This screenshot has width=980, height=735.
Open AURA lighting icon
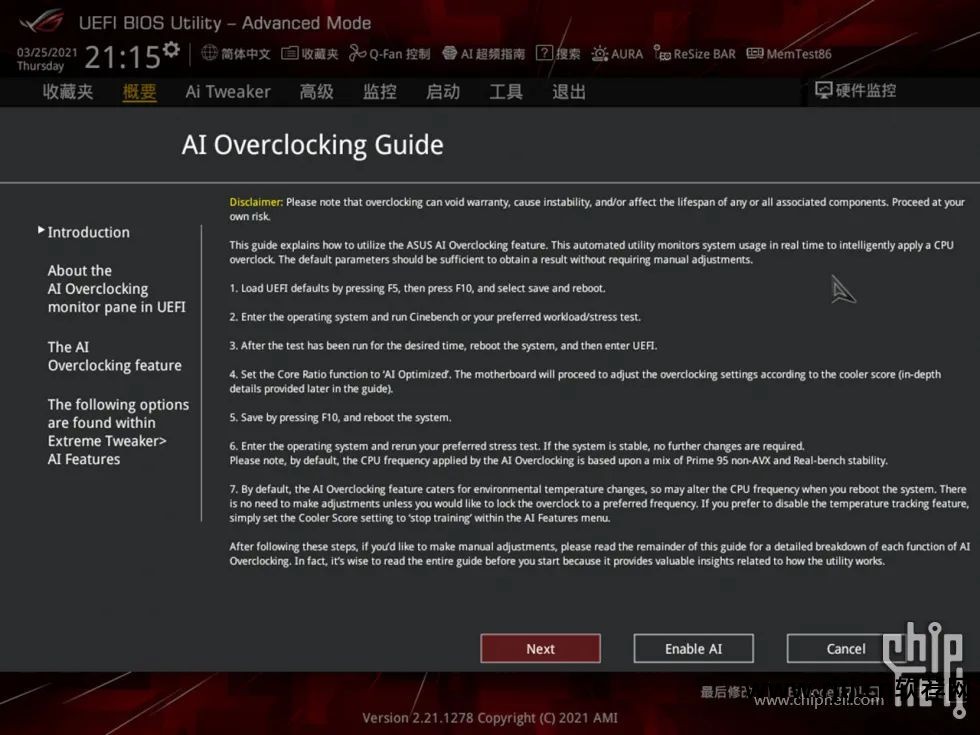(x=600, y=54)
